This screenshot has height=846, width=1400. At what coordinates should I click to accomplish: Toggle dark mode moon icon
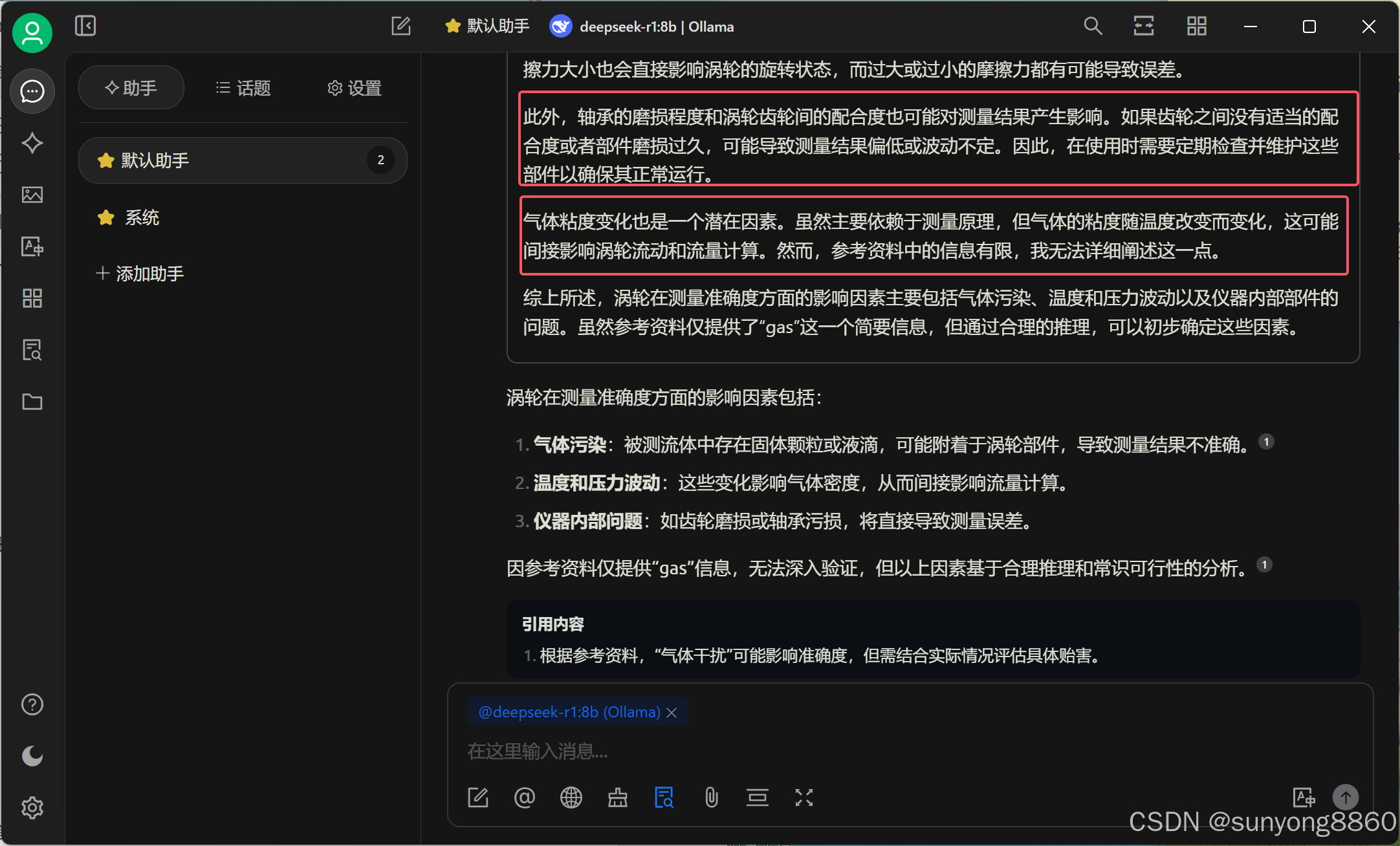coord(32,755)
